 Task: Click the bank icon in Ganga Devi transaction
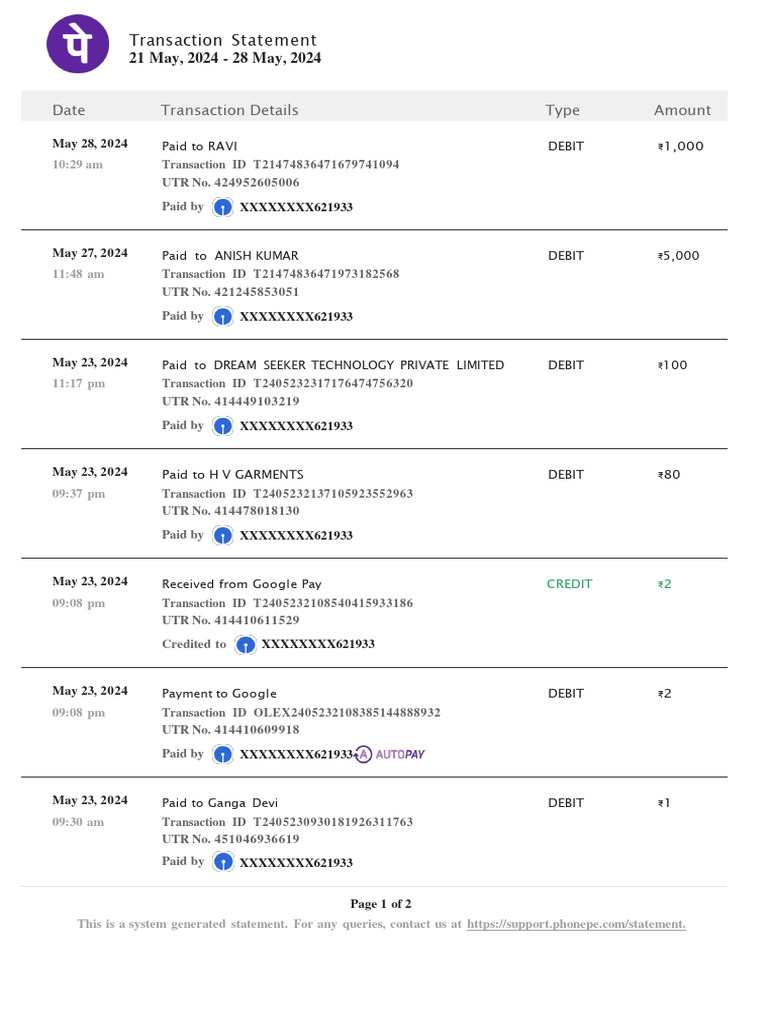click(x=223, y=862)
